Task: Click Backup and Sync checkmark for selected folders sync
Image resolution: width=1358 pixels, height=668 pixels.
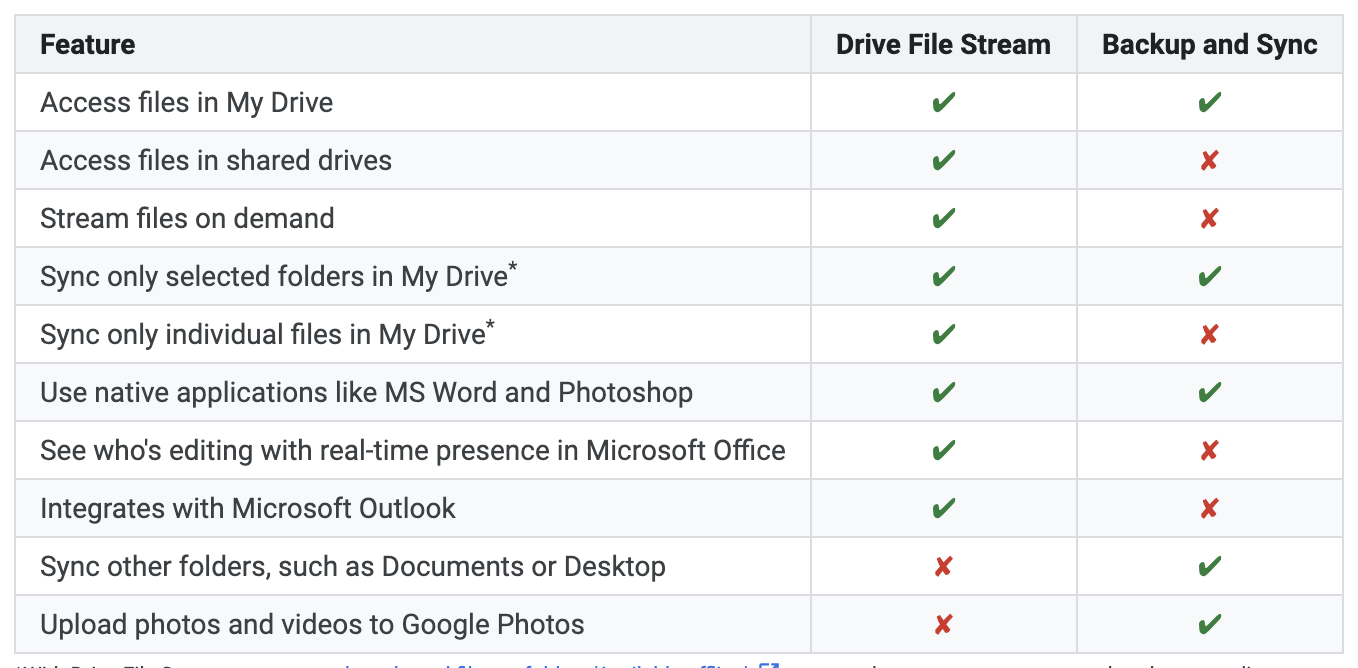Action: coord(1209,277)
